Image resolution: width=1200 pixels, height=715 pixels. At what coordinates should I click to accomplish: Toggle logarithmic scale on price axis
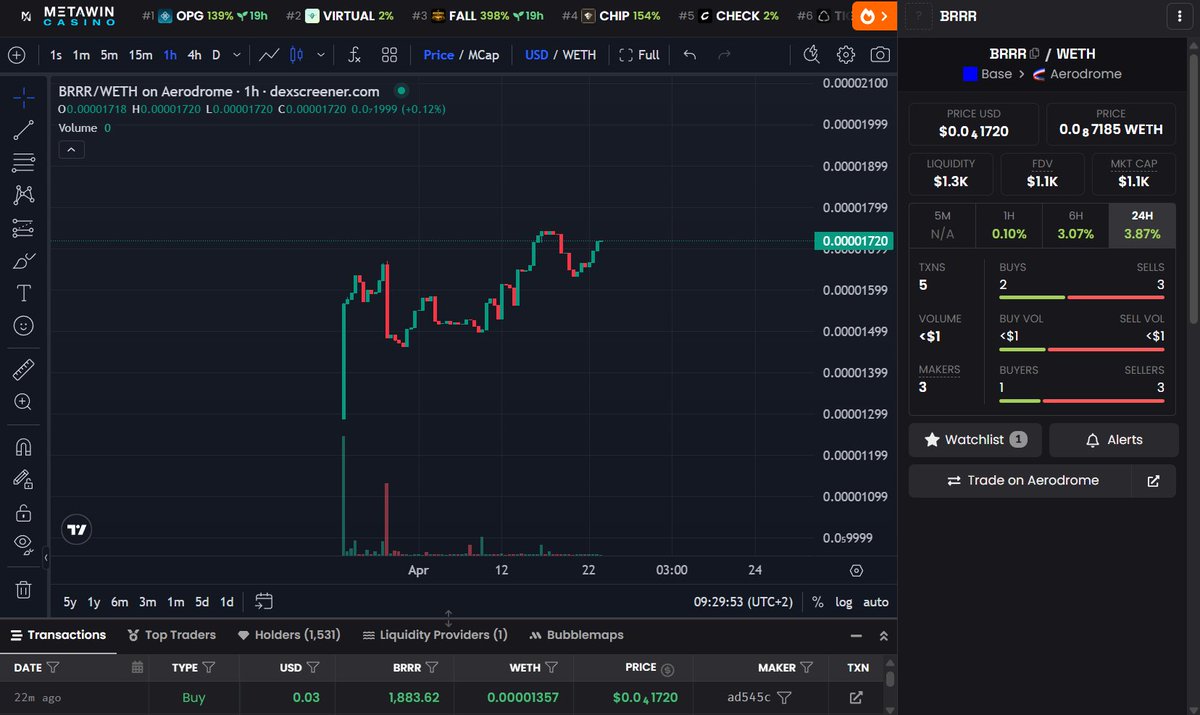click(x=844, y=602)
